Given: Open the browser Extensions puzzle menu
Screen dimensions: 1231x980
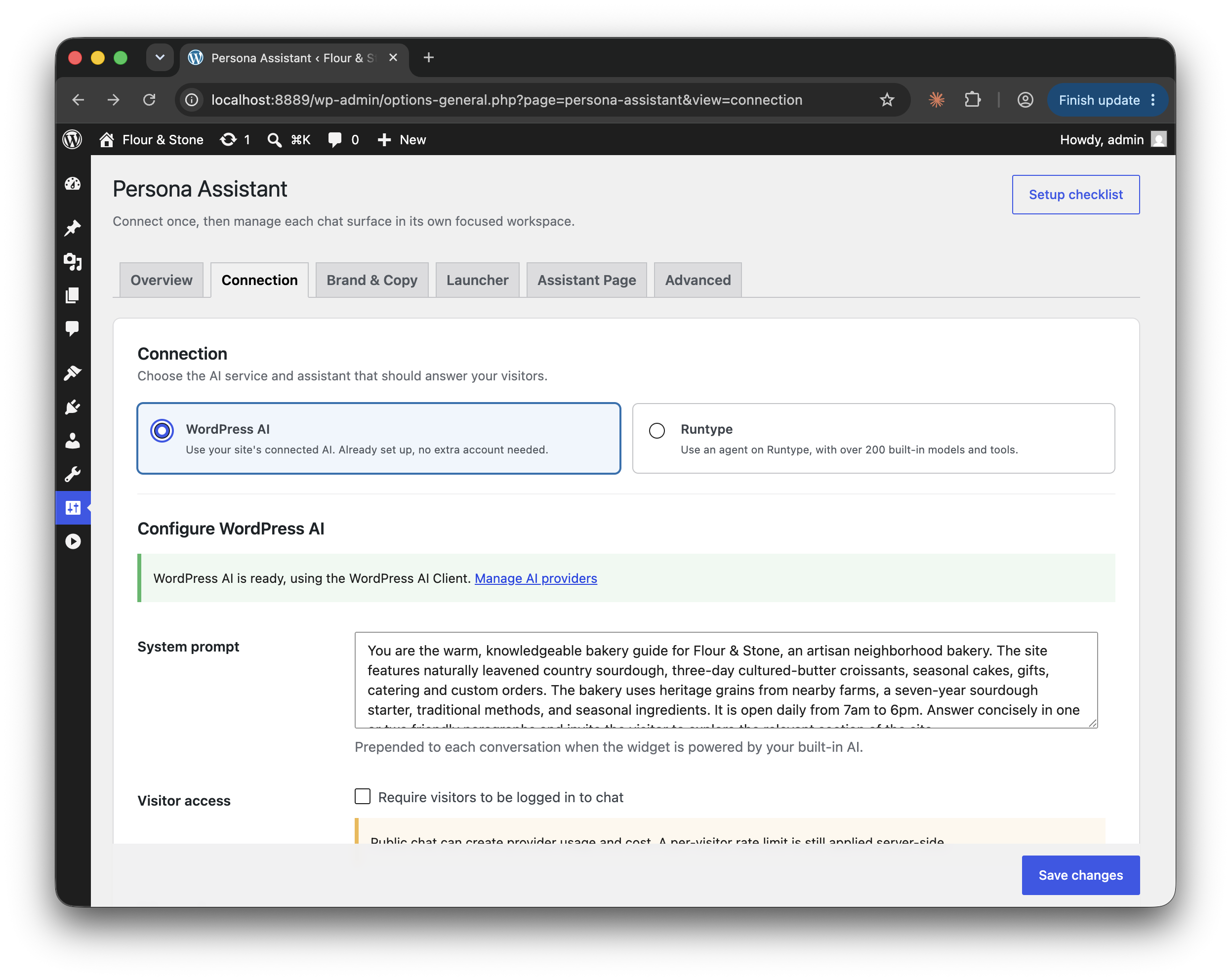Looking at the screenshot, I should tap(972, 100).
